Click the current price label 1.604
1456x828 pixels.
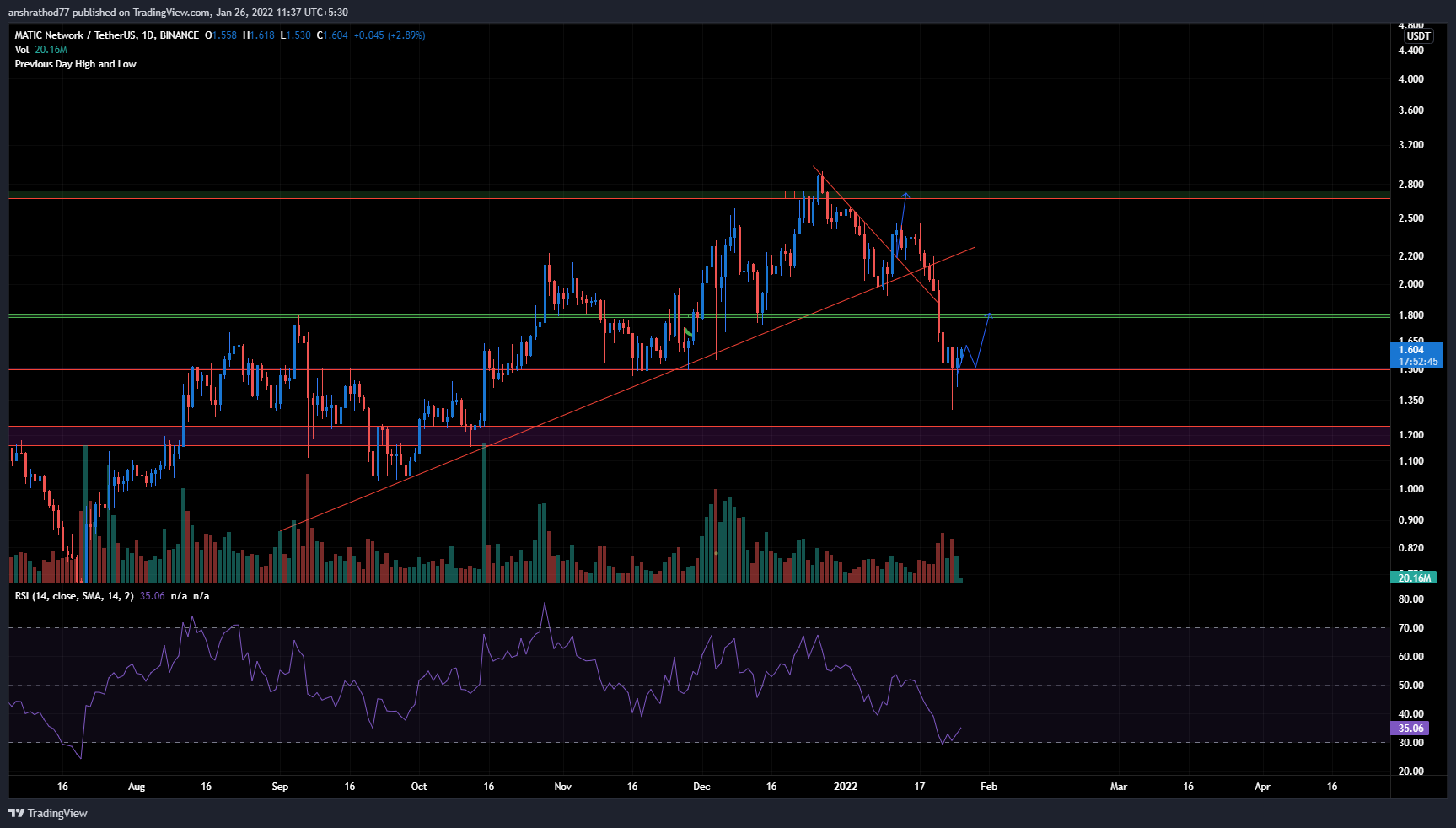[x=1411, y=350]
